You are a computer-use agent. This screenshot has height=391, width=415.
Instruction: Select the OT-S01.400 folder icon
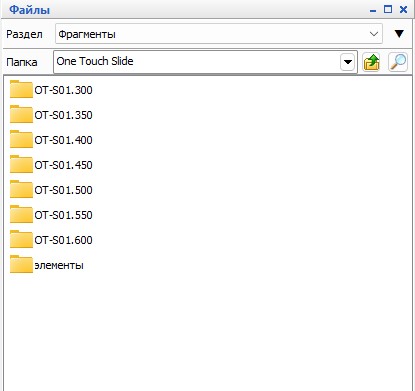pos(21,139)
